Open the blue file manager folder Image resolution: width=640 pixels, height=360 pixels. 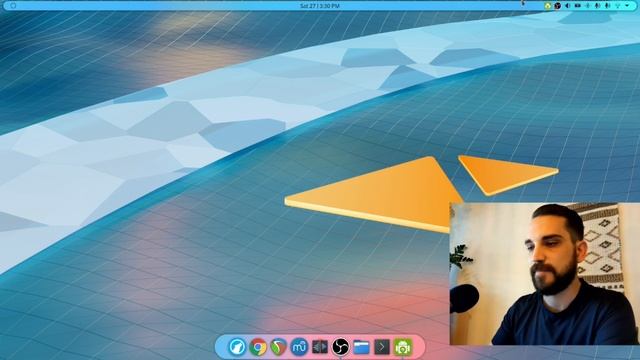click(x=361, y=347)
